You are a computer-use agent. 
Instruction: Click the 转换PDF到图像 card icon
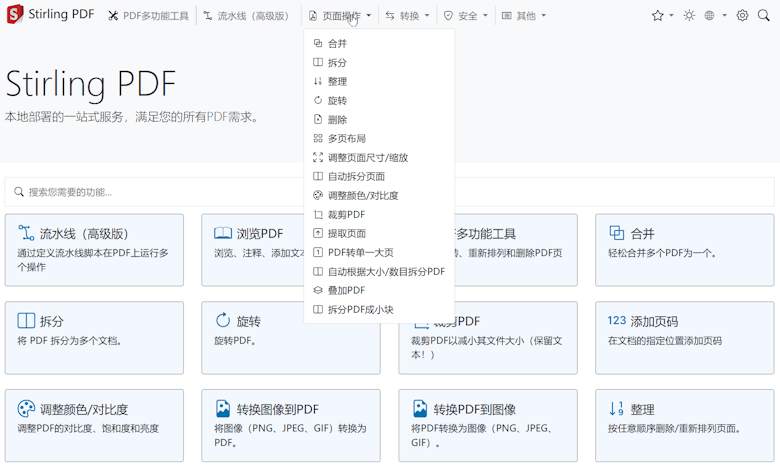click(420, 408)
